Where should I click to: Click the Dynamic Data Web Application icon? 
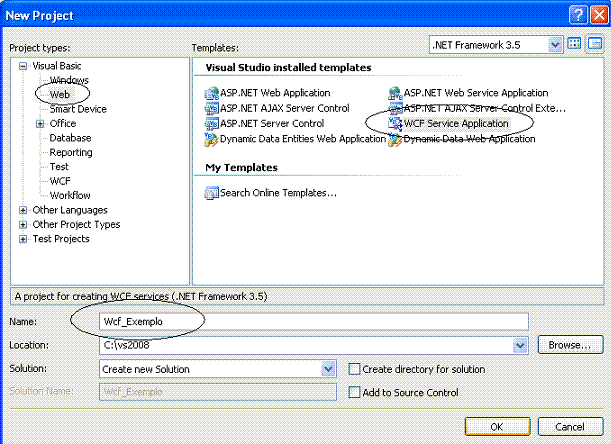pos(395,139)
